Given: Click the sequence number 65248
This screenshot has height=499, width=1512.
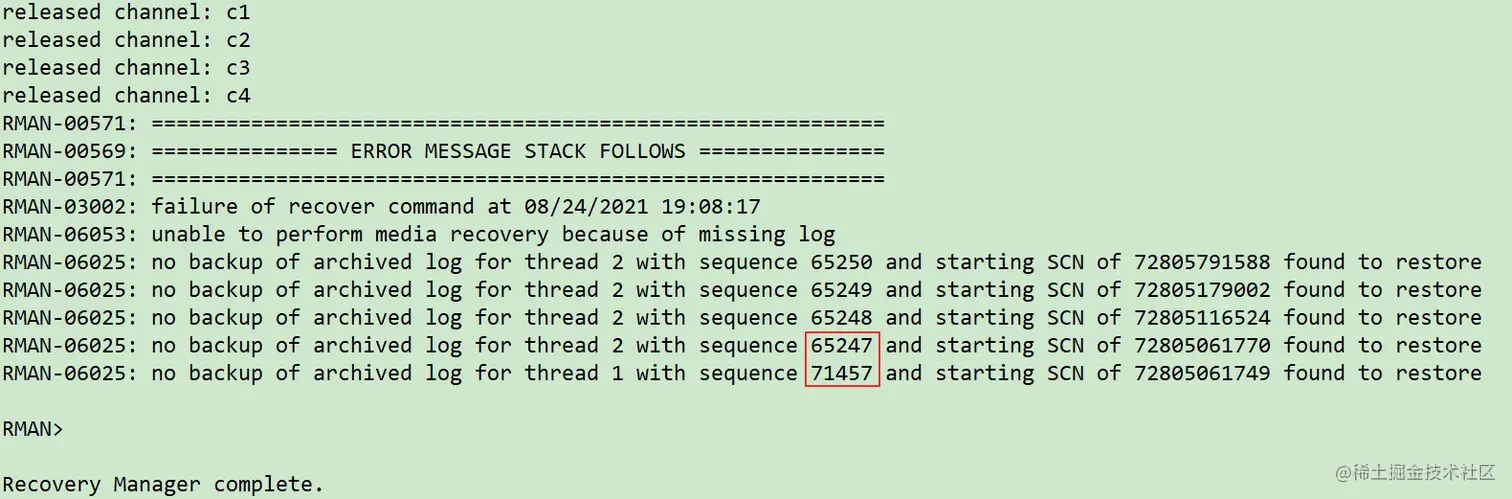Looking at the screenshot, I should (x=842, y=318).
